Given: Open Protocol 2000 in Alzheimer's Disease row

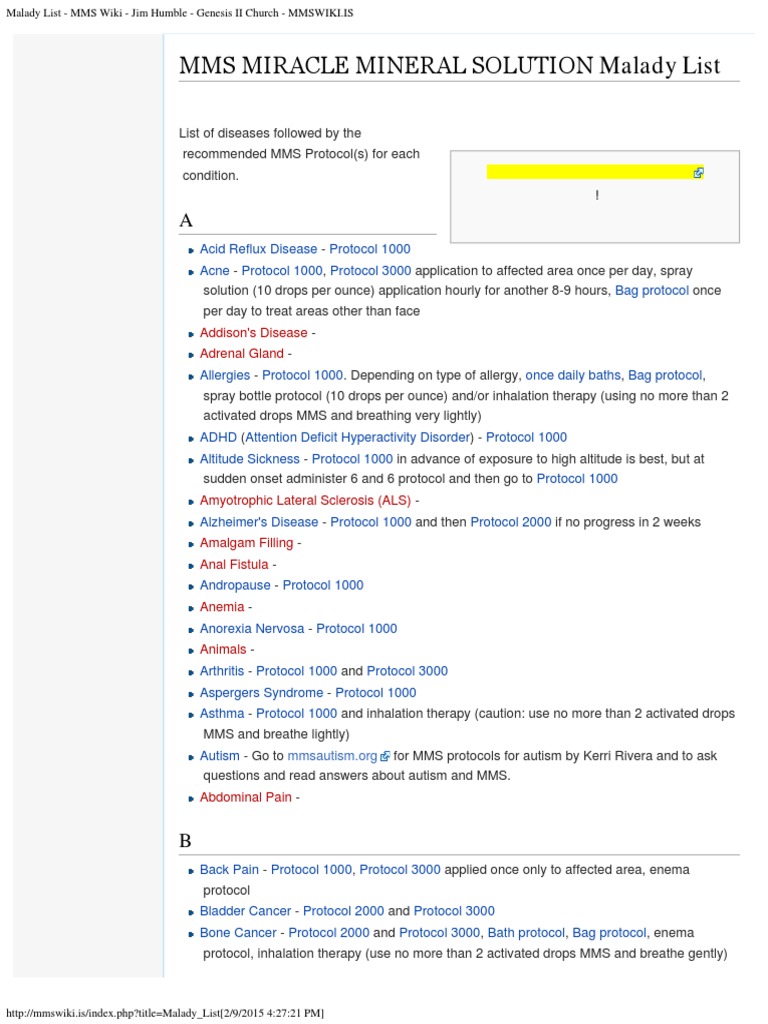Looking at the screenshot, I should coord(511,522).
